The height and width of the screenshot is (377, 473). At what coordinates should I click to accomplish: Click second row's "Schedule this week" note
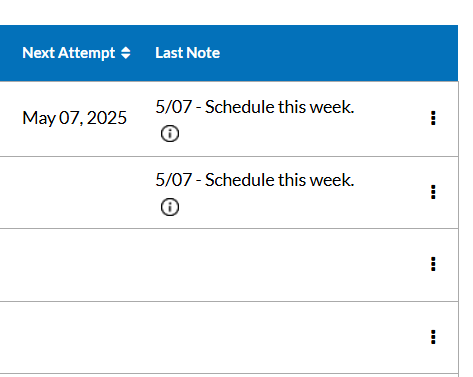coord(255,180)
